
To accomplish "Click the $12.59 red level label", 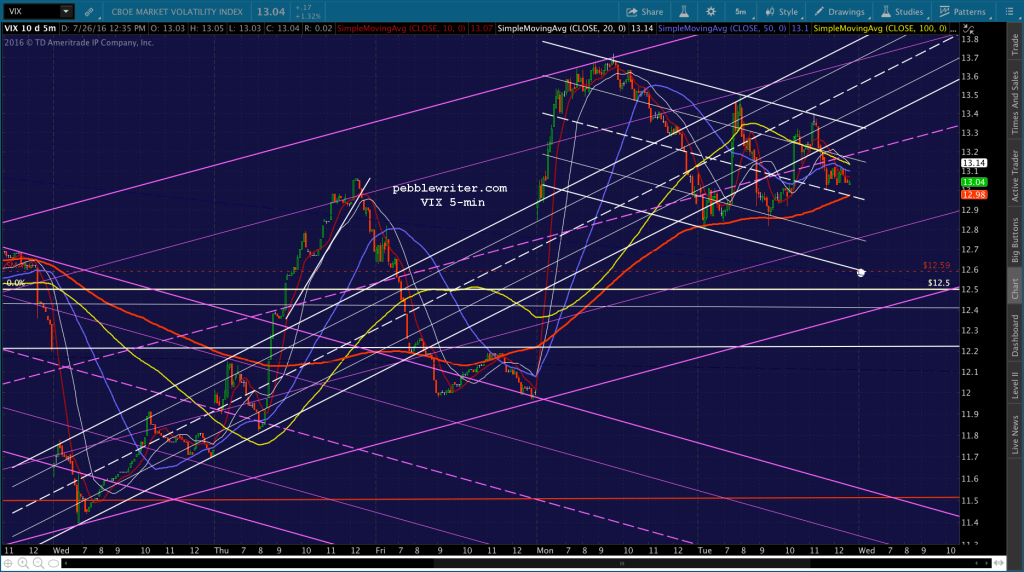I will (936, 265).
